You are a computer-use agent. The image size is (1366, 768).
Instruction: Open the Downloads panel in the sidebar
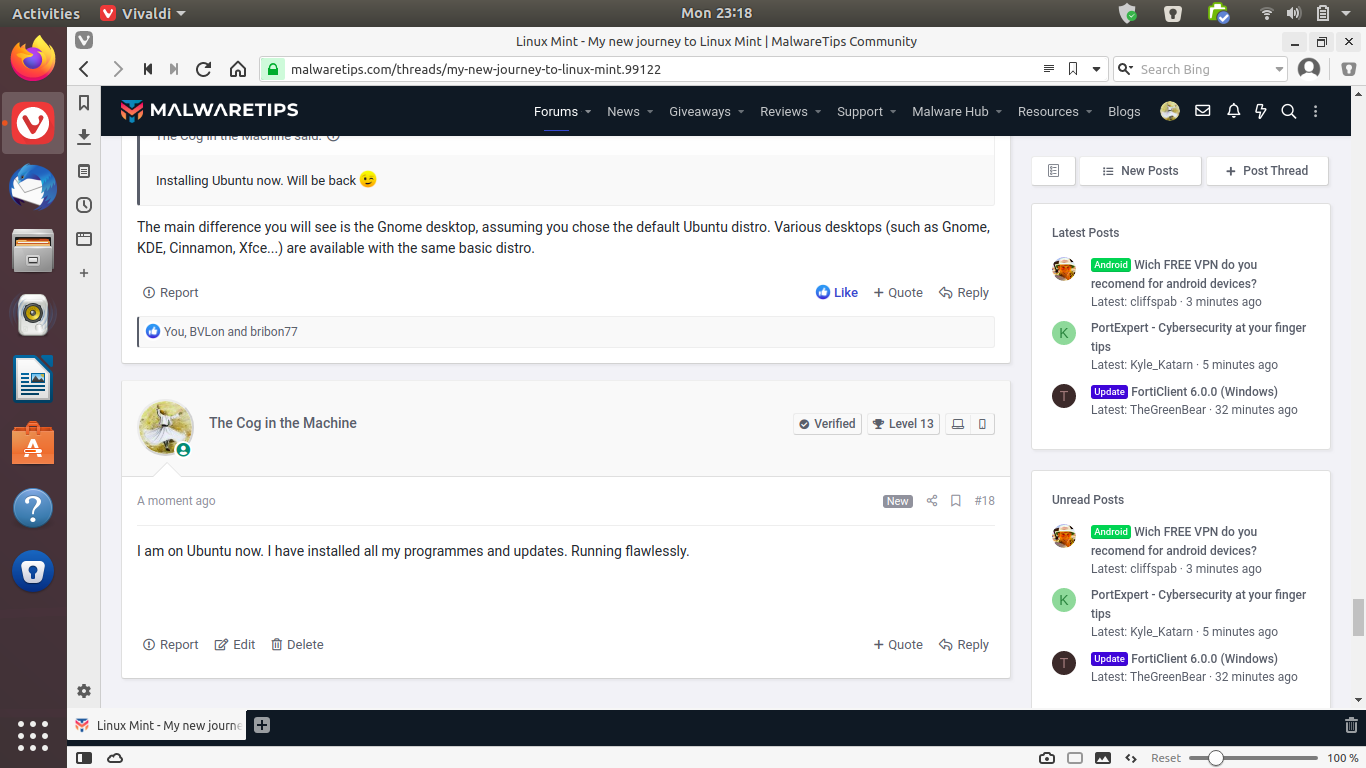84,137
